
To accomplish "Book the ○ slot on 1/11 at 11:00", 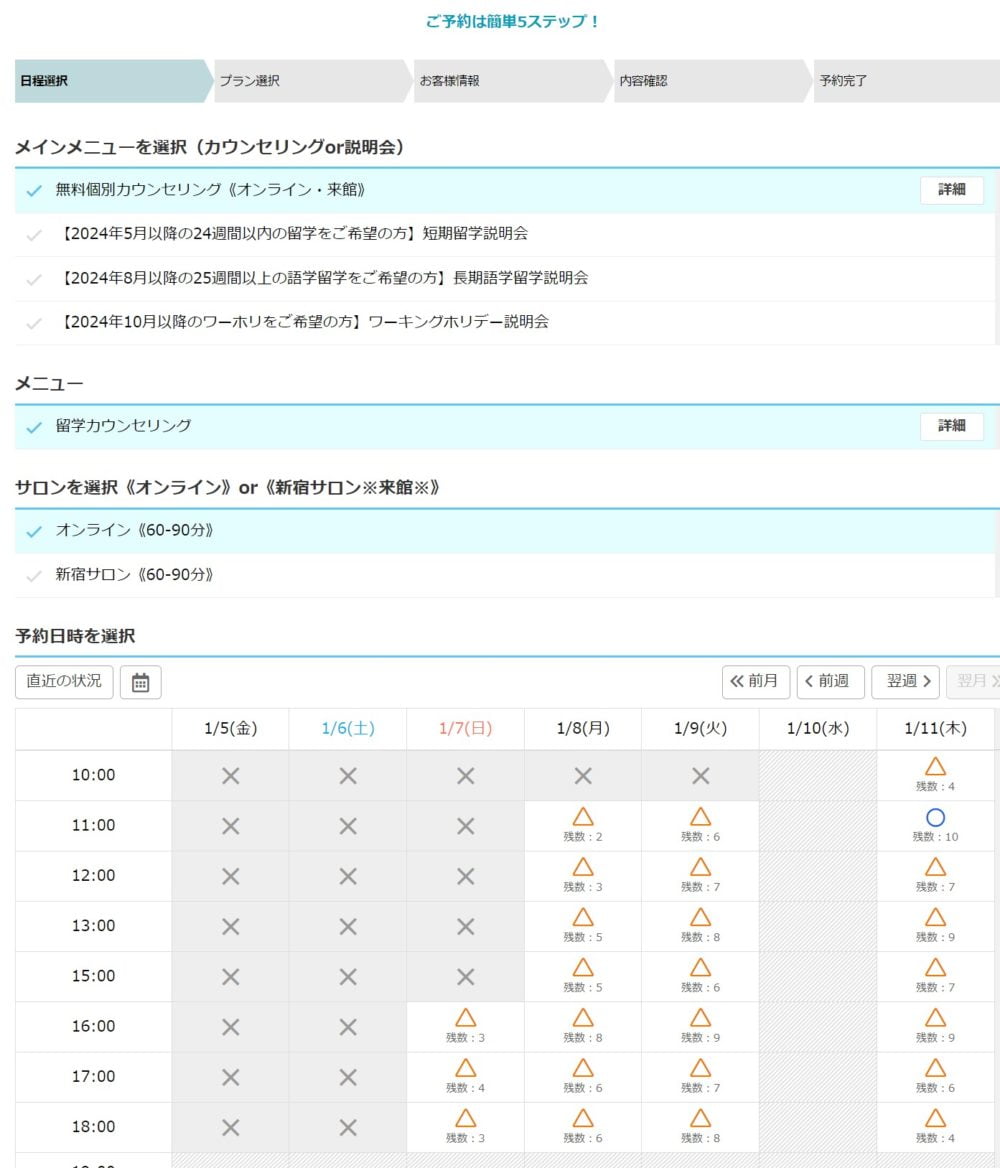I will (x=934, y=821).
